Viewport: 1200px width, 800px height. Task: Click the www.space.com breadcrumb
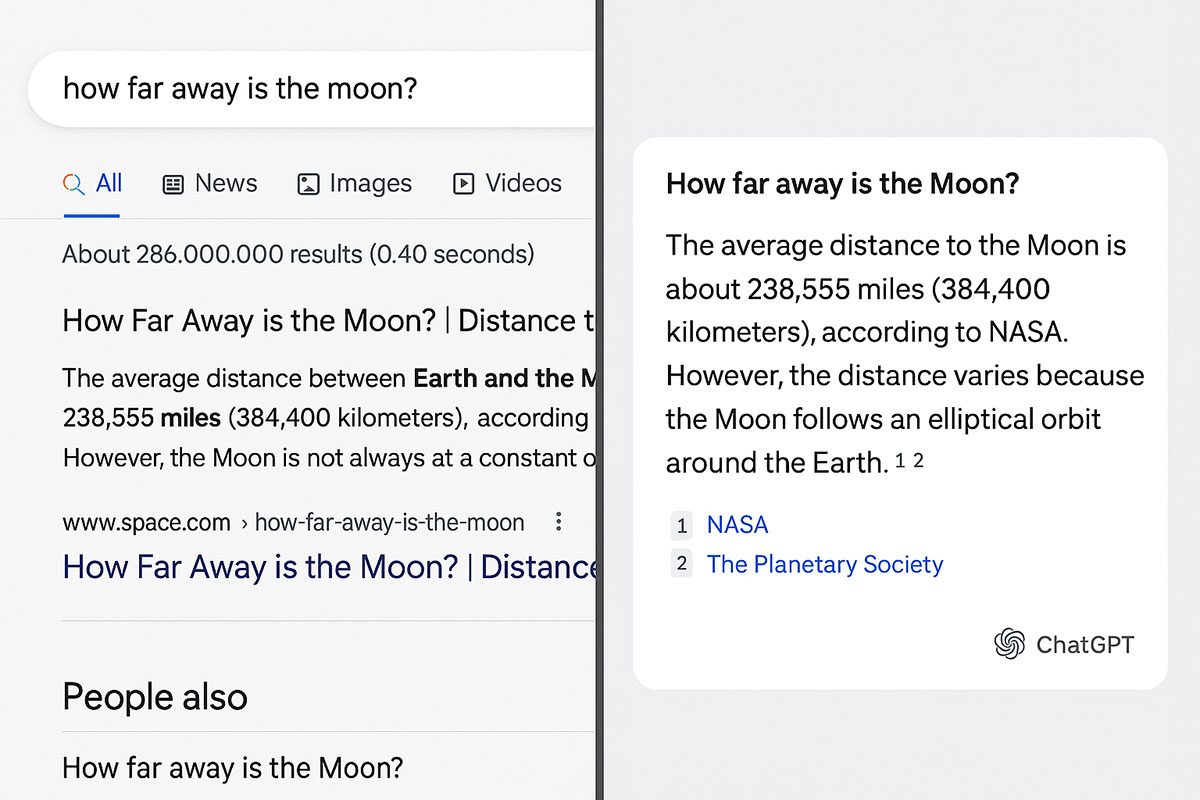[144, 521]
